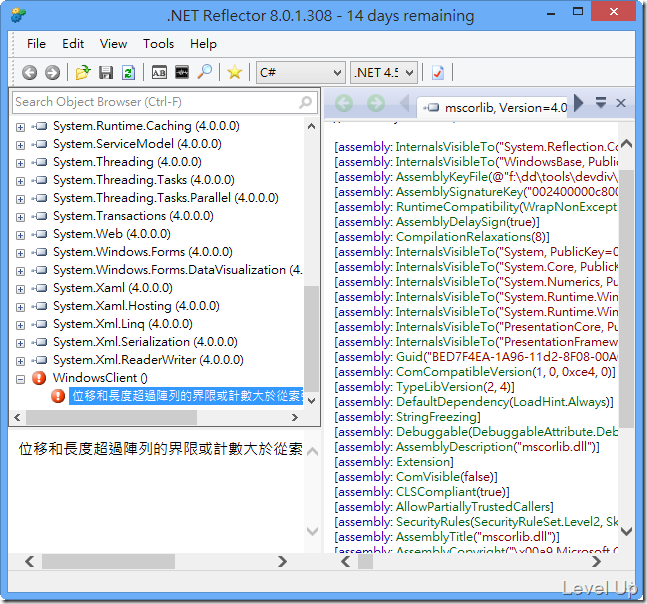
Task: Click the Refresh icon in toolbar
Action: (129, 73)
